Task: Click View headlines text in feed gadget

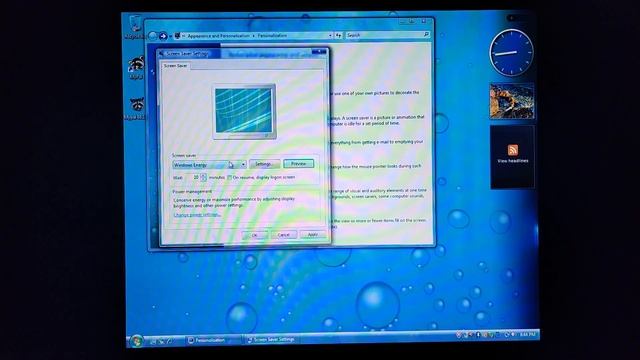Action: pos(513,161)
